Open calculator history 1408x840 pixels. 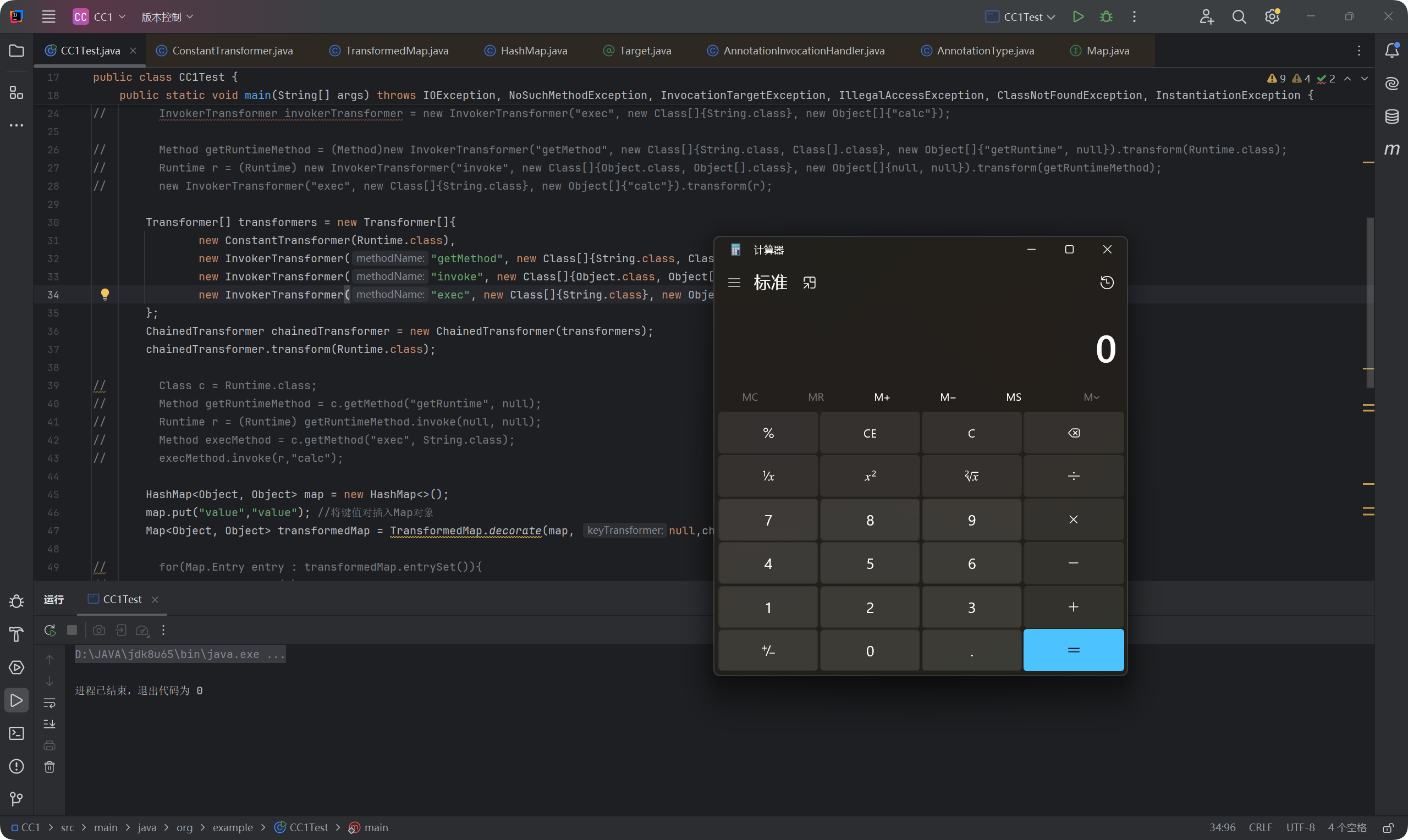tap(1107, 283)
